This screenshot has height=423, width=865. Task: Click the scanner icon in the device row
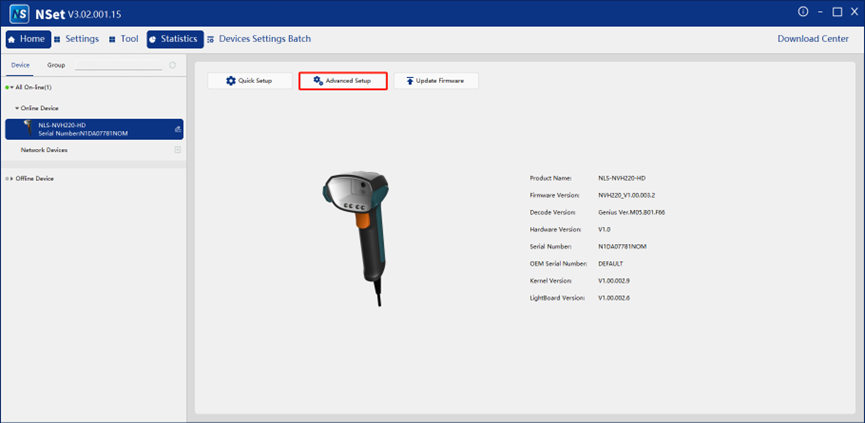coord(28,128)
